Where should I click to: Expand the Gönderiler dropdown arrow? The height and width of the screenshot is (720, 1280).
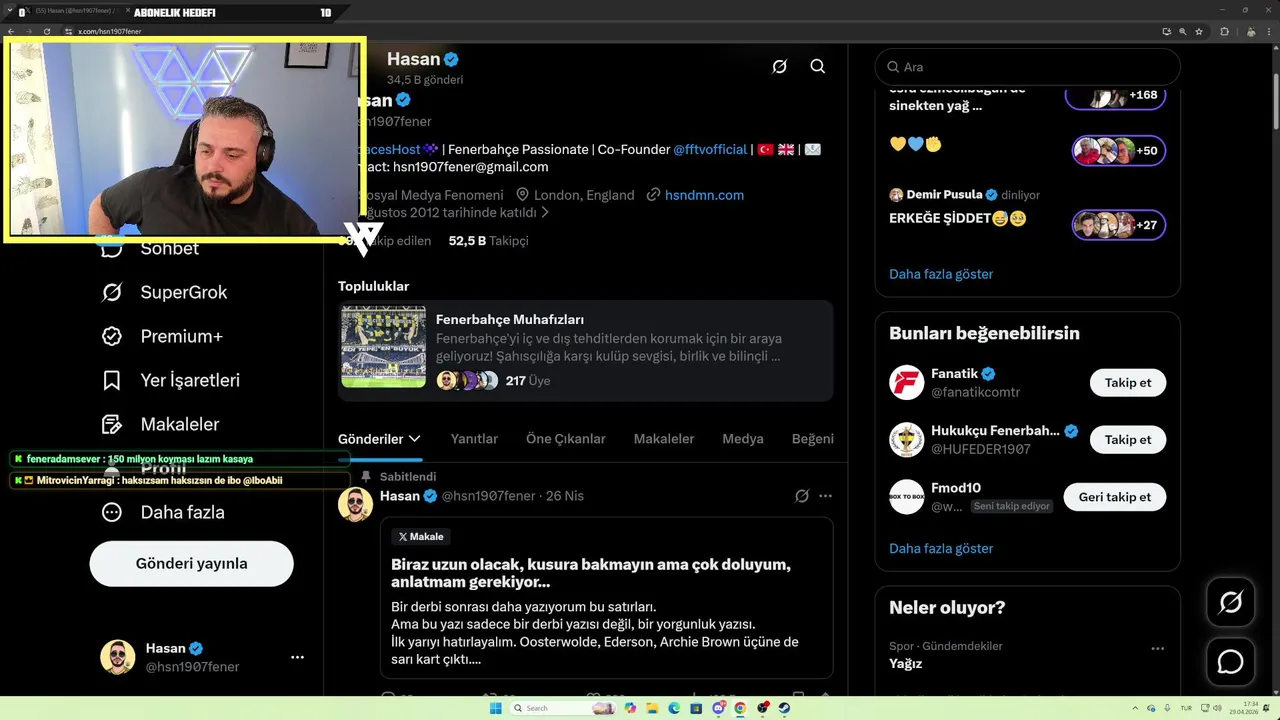point(415,439)
